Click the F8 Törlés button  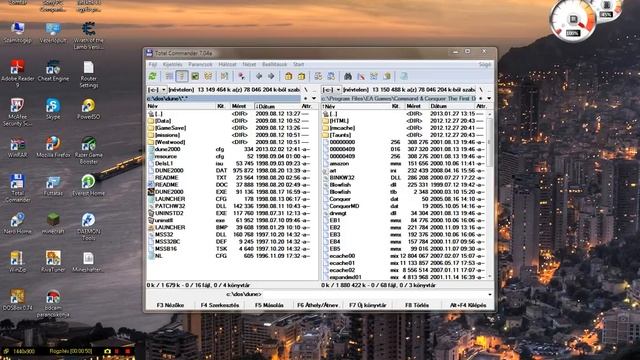coord(417,305)
